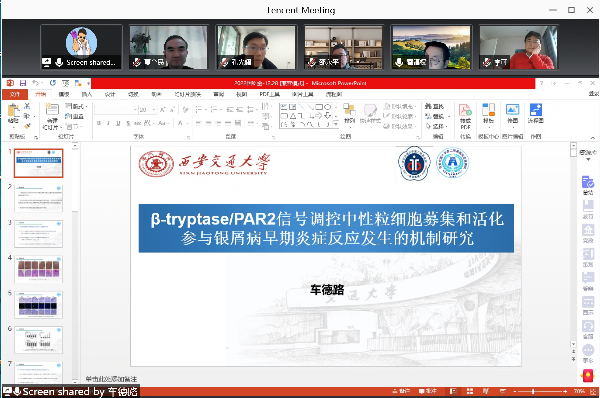The height and width of the screenshot is (398, 600).
Task: Undo the last action in PowerPoint
Action: point(36,83)
